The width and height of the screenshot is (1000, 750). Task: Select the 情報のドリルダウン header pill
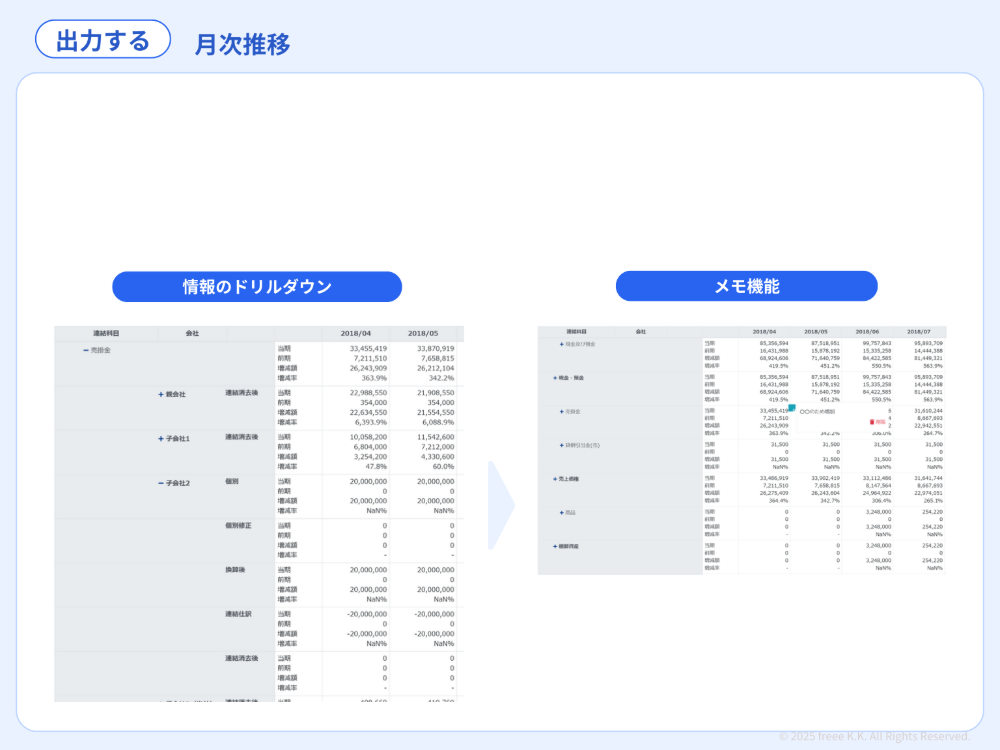(x=257, y=286)
